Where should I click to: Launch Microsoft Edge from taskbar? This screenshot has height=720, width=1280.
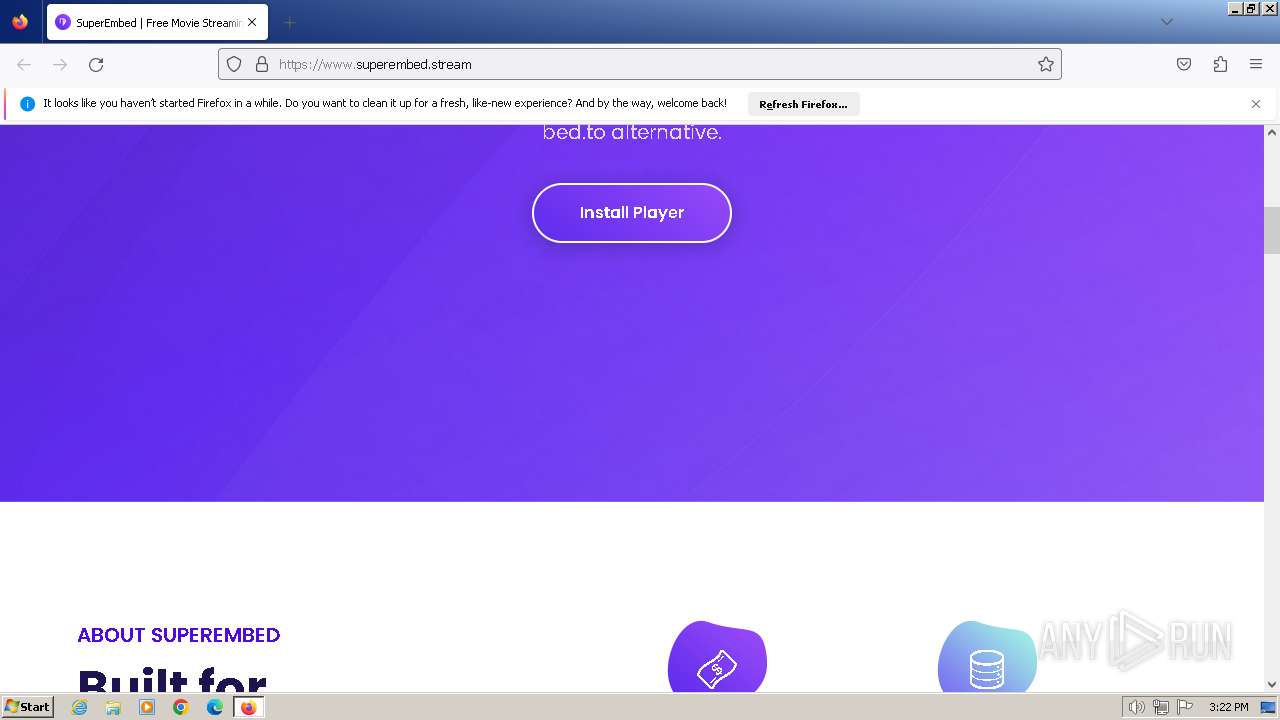pos(215,707)
